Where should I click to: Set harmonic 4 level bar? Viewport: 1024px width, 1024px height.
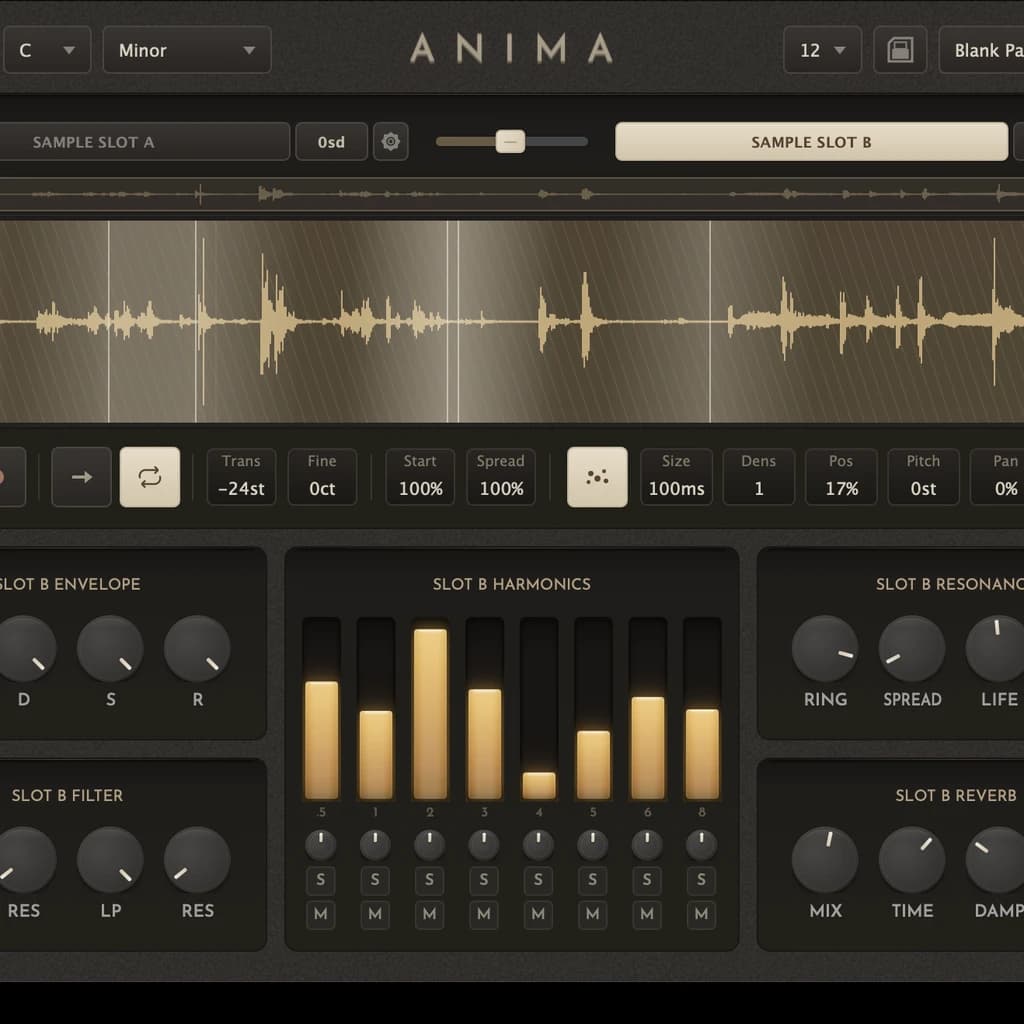539,709
